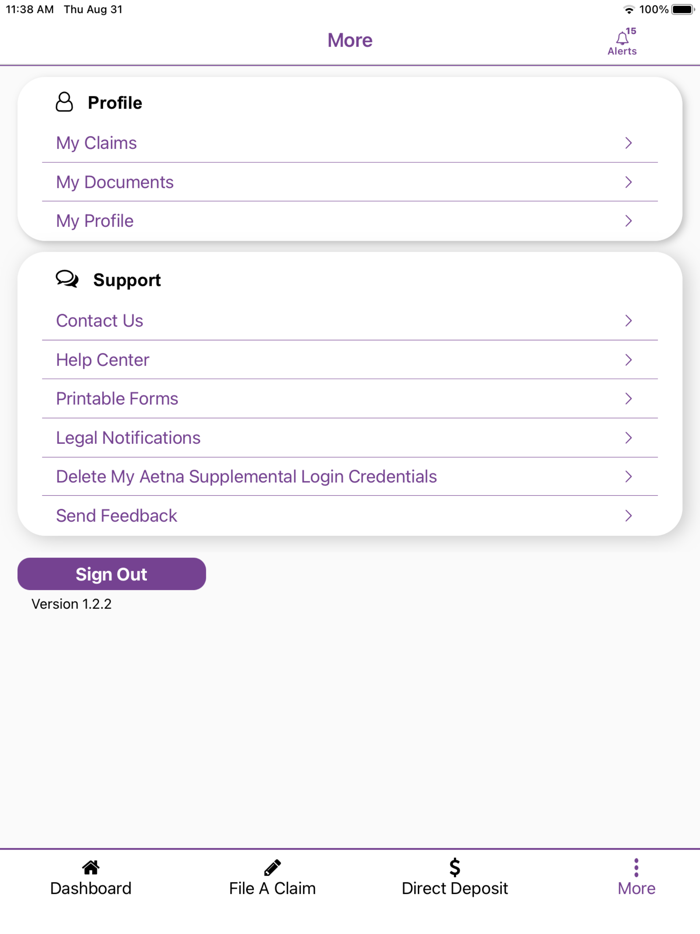This screenshot has width=700, height=934.
Task: Expand the Help Center chevron
Action: pyautogui.click(x=629, y=359)
